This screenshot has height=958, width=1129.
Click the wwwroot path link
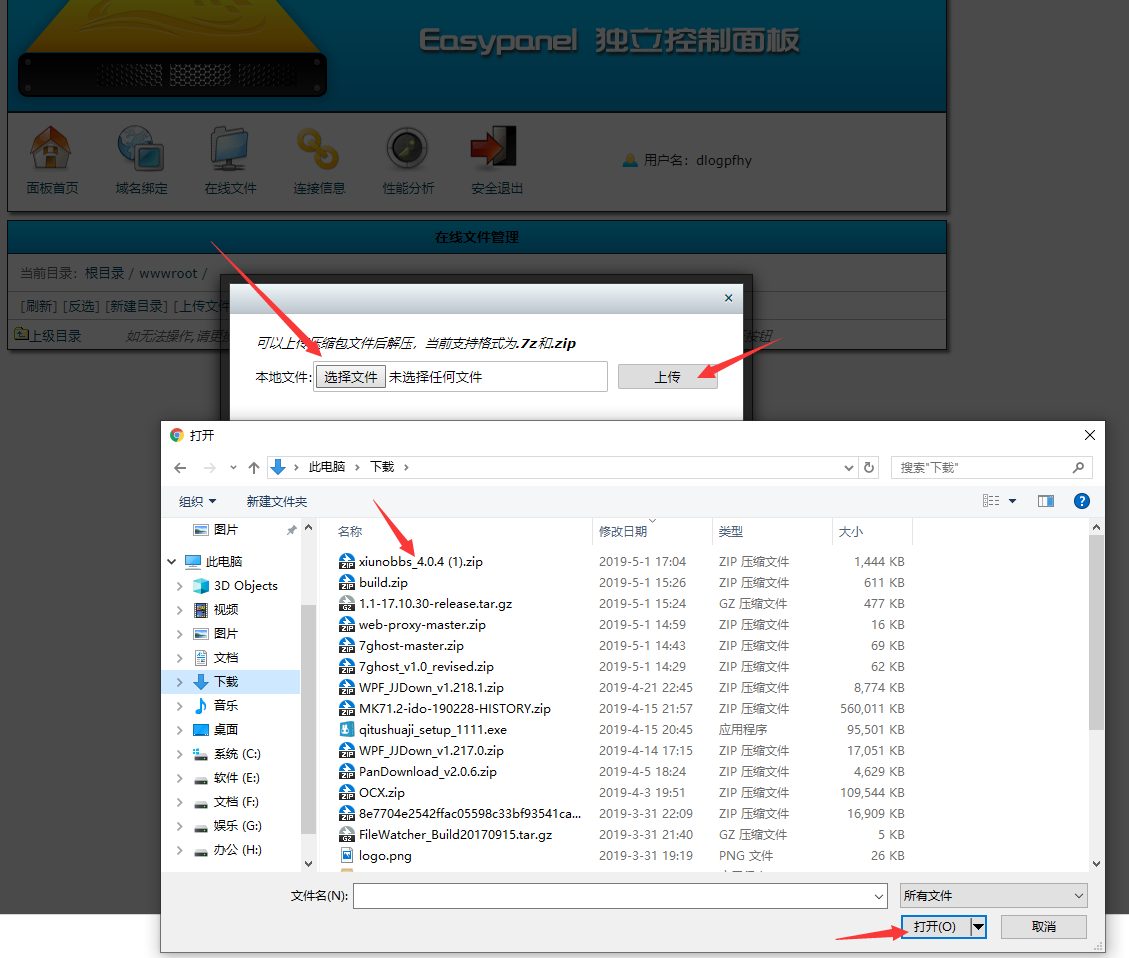(x=168, y=274)
